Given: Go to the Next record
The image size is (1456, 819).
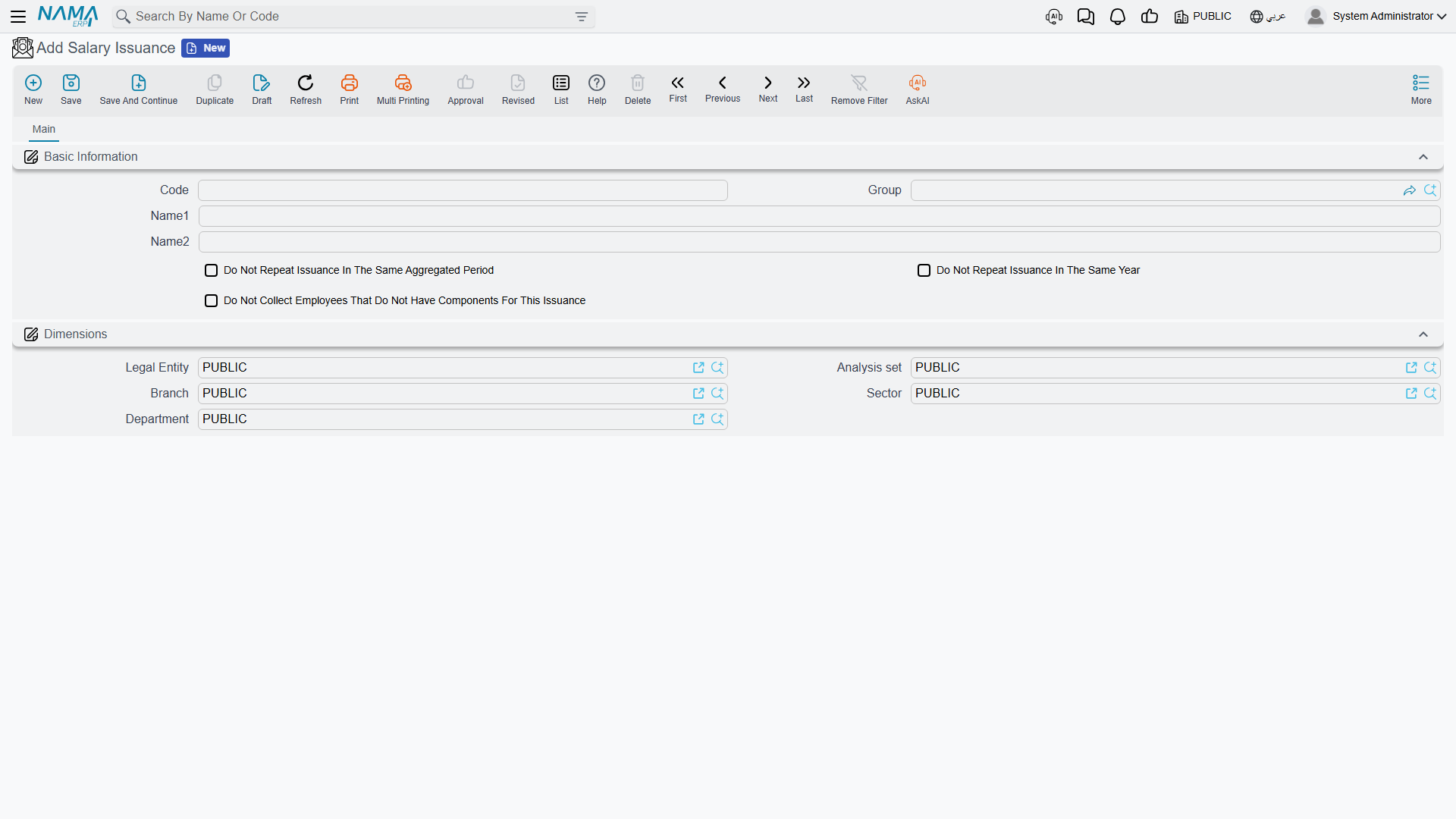Looking at the screenshot, I should point(768,89).
